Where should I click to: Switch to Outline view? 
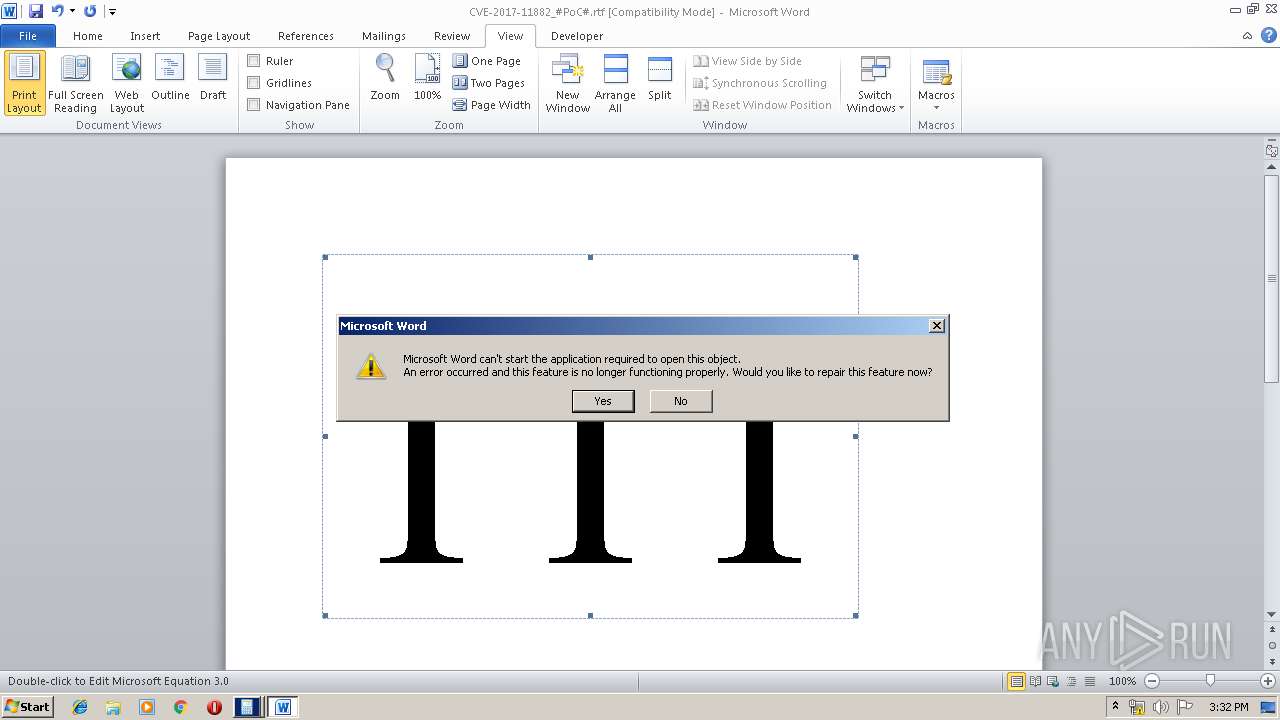(170, 78)
